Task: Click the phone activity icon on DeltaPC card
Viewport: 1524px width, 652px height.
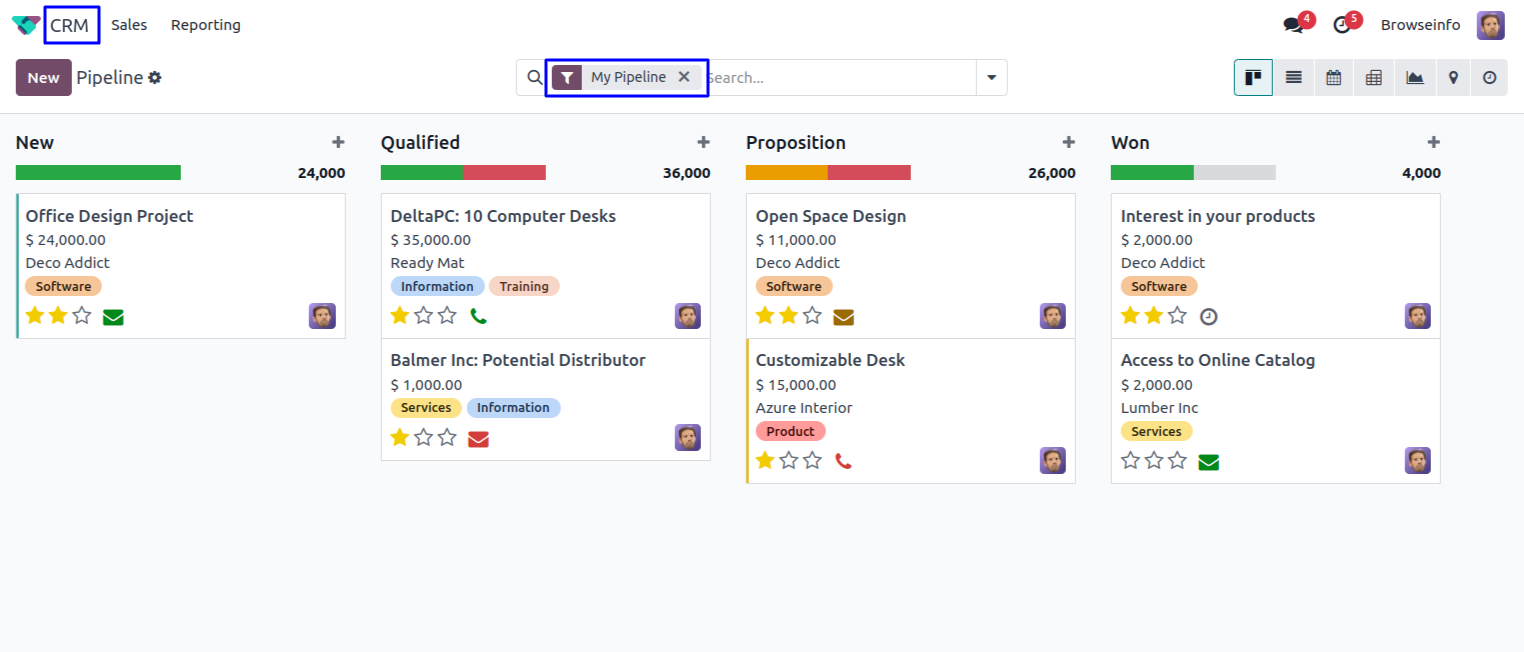Action: point(478,316)
